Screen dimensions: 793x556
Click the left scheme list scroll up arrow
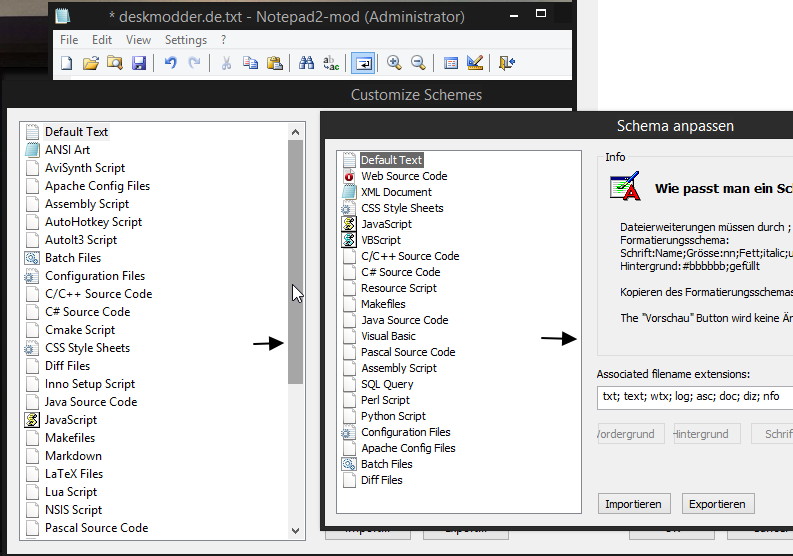click(296, 133)
